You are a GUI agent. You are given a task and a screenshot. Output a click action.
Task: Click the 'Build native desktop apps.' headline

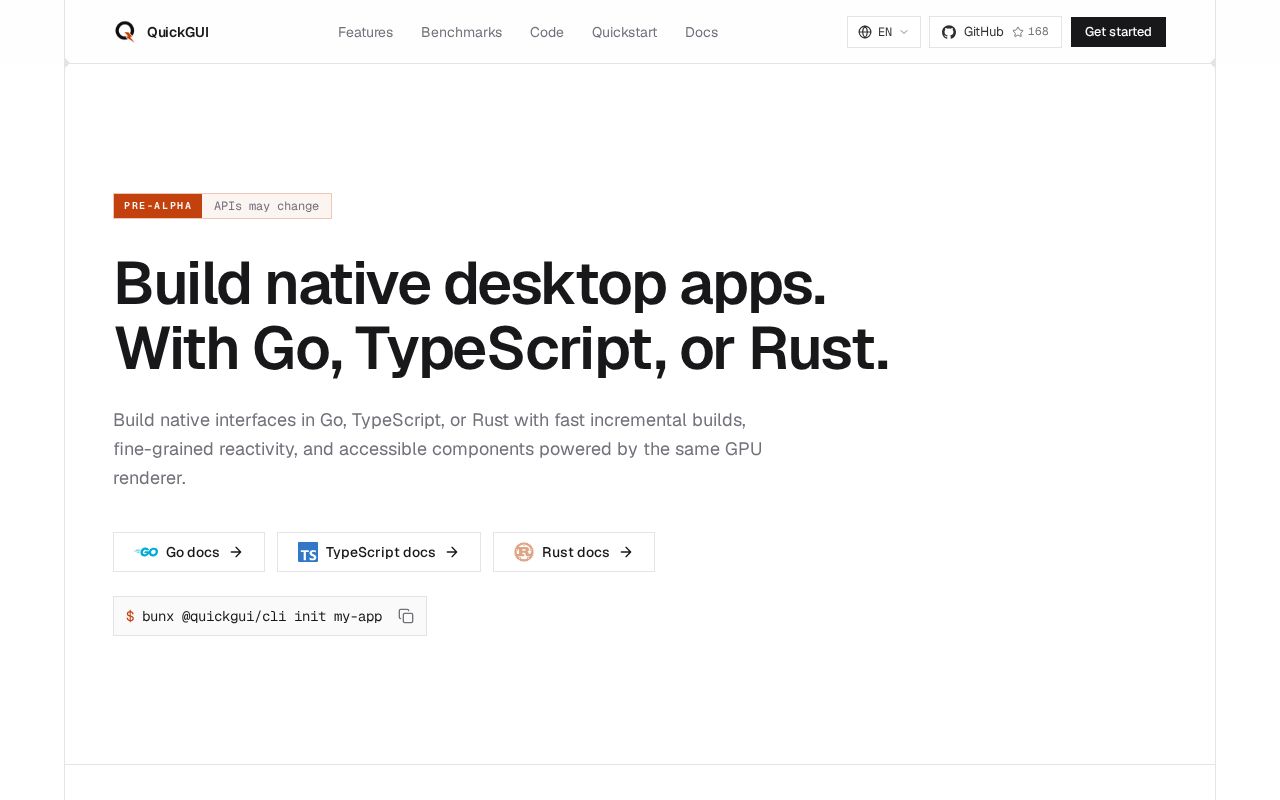[470, 284]
